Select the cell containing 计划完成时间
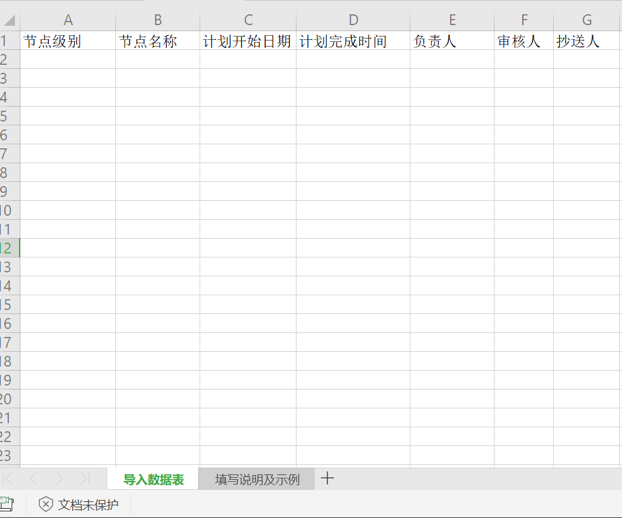This screenshot has height=518, width=622. pos(353,41)
